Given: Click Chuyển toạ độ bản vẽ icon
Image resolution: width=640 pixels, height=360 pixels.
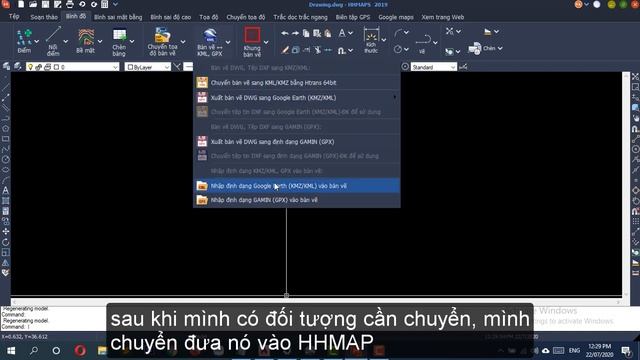Looking at the screenshot, I should coord(162,35).
